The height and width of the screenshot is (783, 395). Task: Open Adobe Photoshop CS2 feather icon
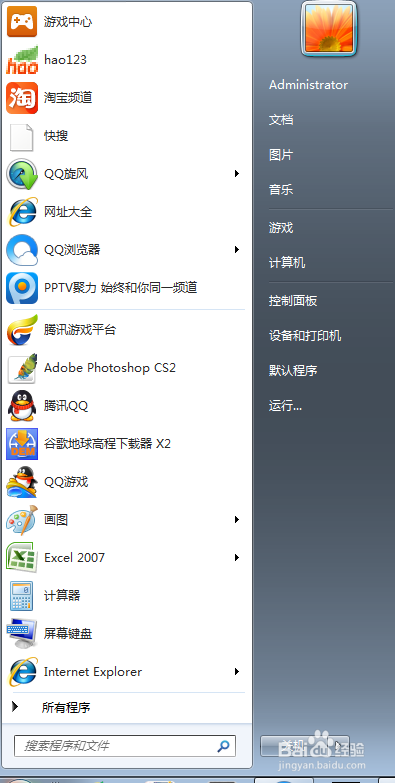tap(22, 368)
